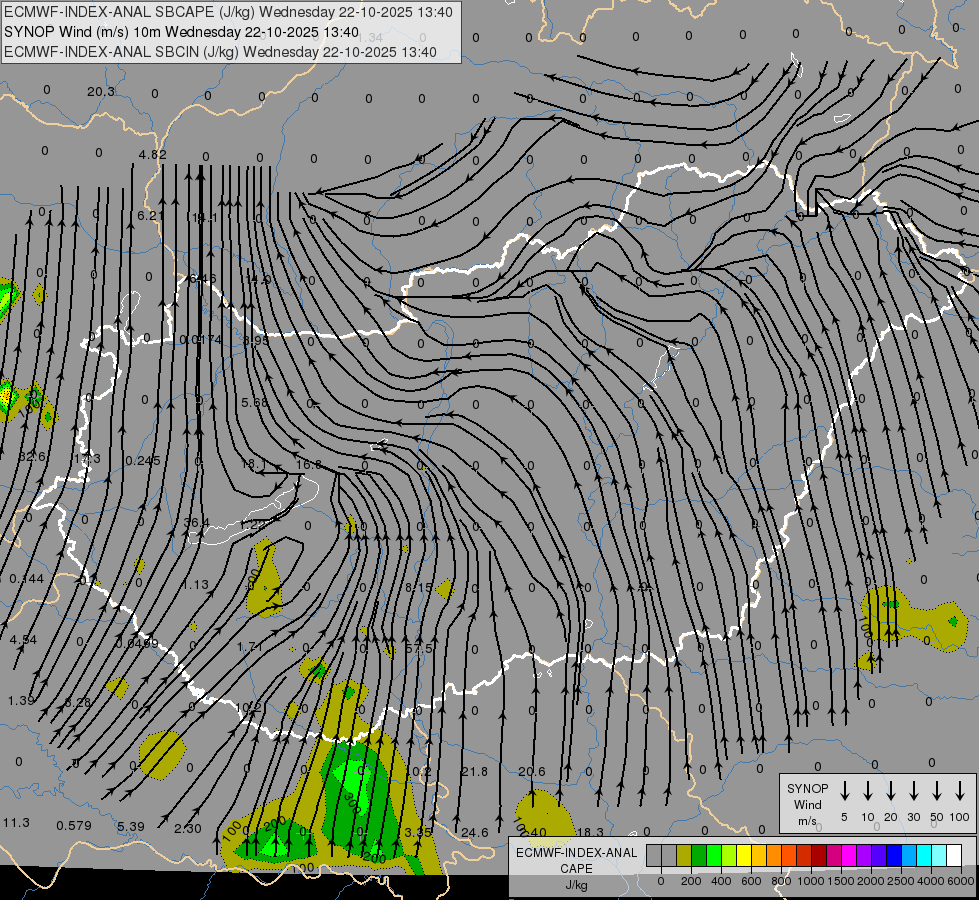
Task: Click the SBCAPE title line at the top
Action: click(x=228, y=12)
